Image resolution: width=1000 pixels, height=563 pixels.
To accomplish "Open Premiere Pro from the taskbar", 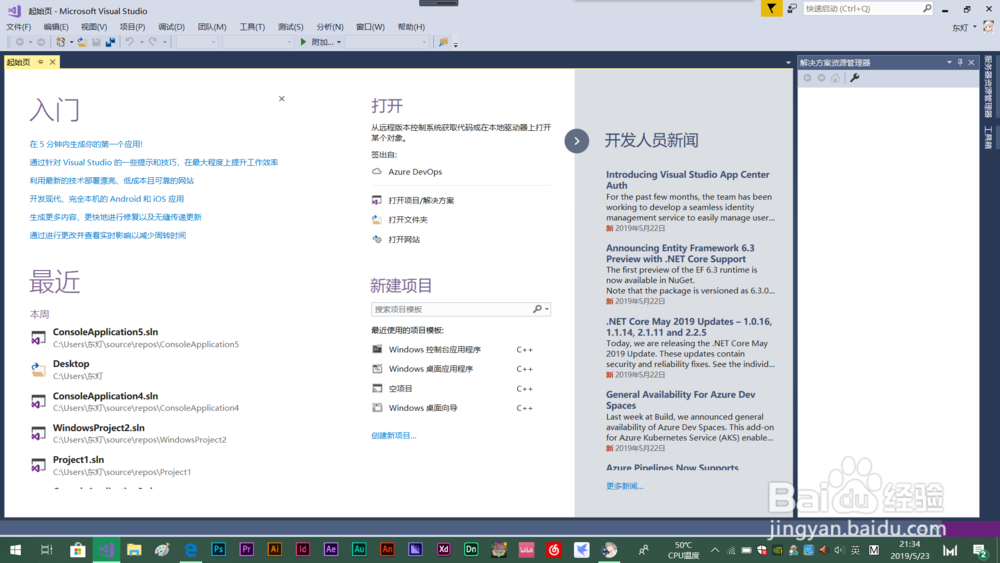I will coord(247,550).
